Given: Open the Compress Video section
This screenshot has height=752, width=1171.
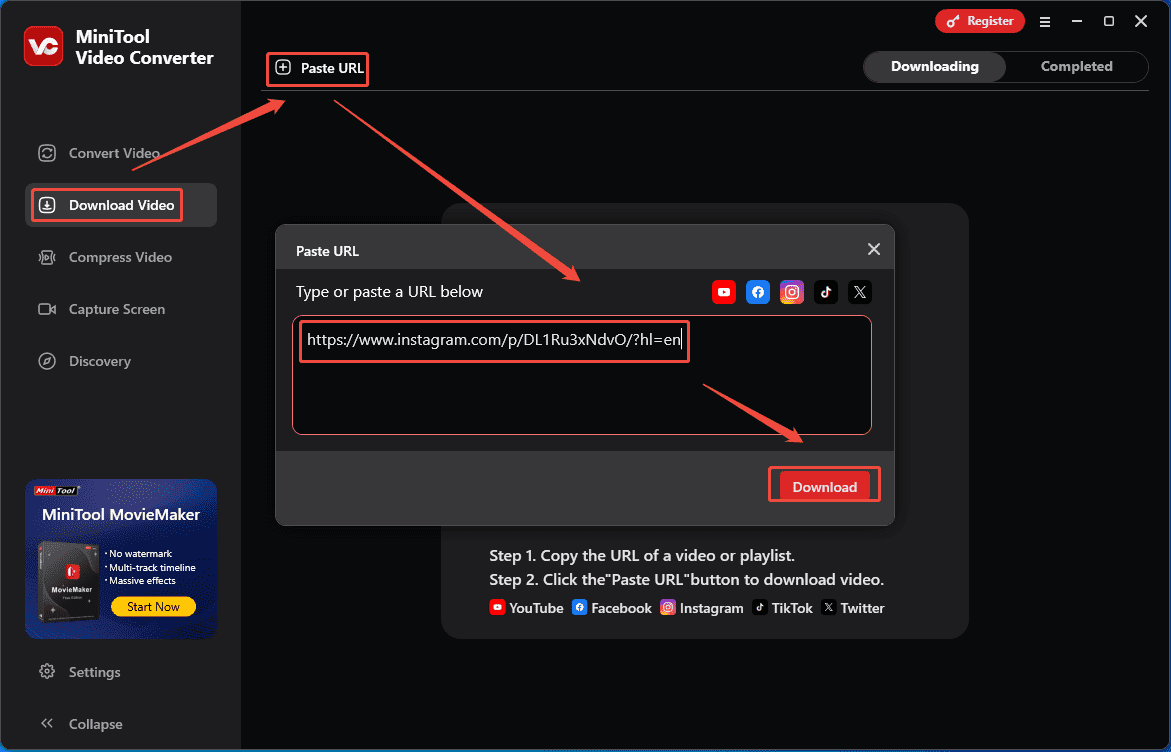Looking at the screenshot, I should click(x=120, y=258).
